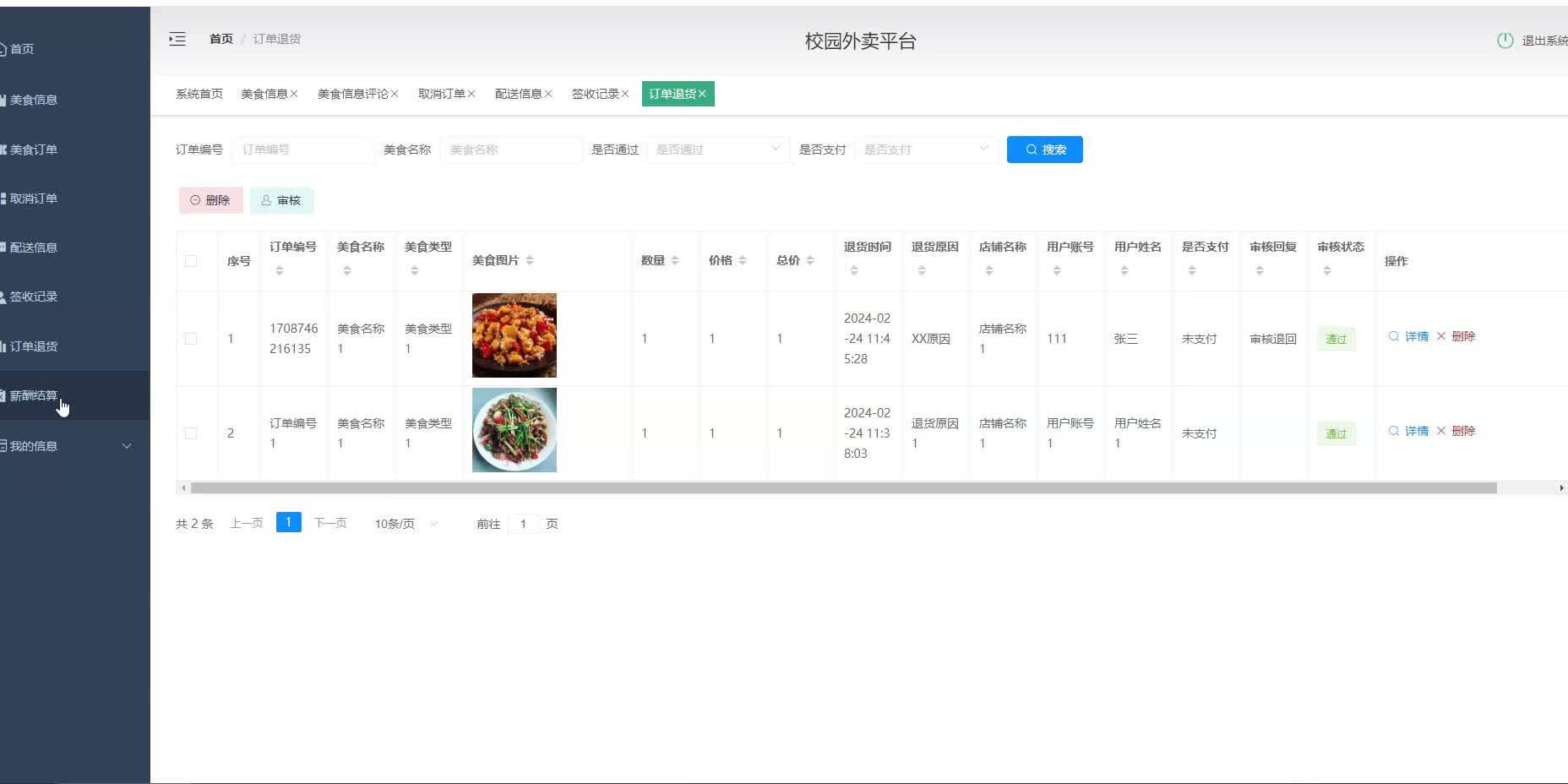
Task: Click the 搜索 search button
Action: [x=1044, y=149]
